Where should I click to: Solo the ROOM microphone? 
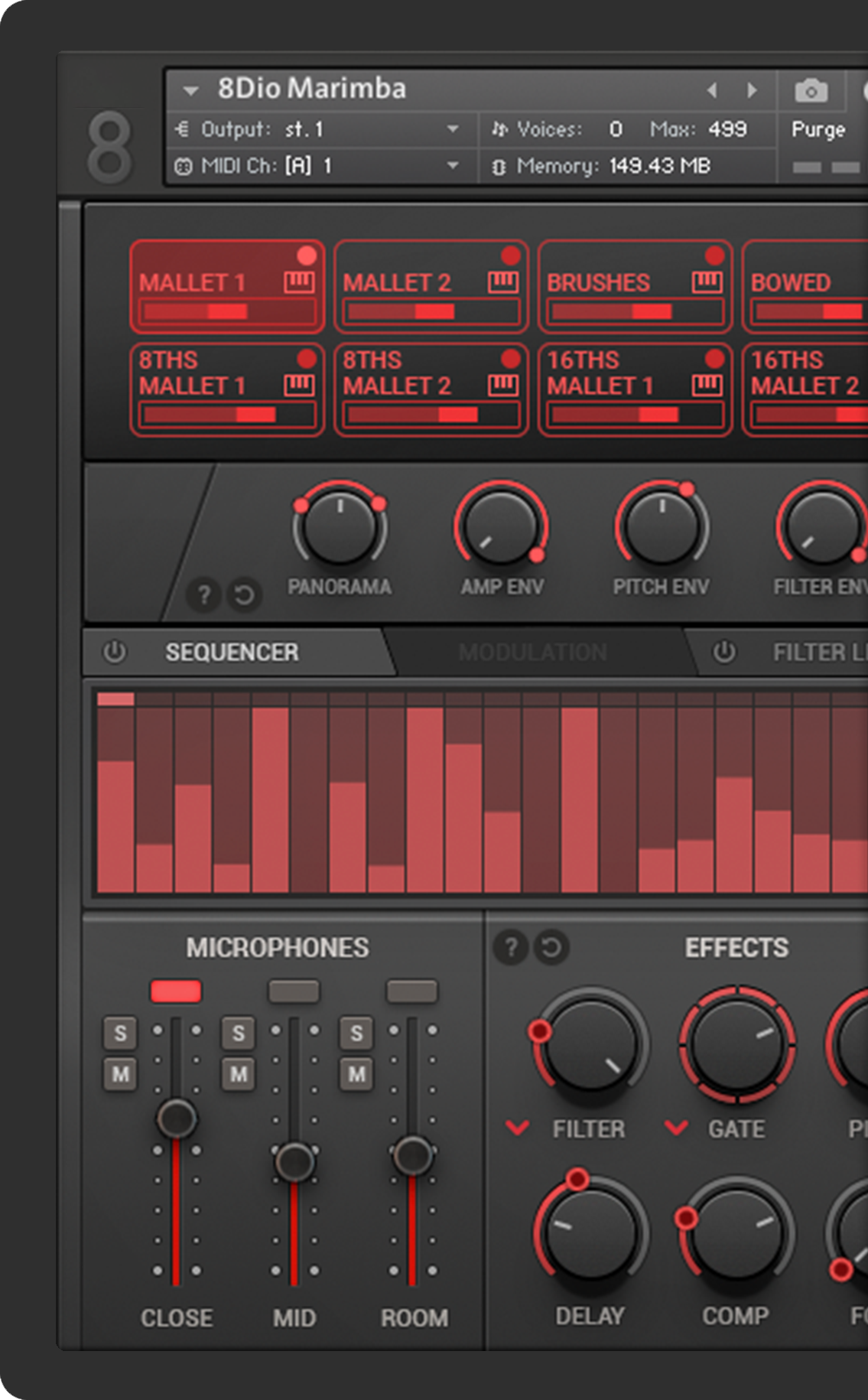(356, 1034)
